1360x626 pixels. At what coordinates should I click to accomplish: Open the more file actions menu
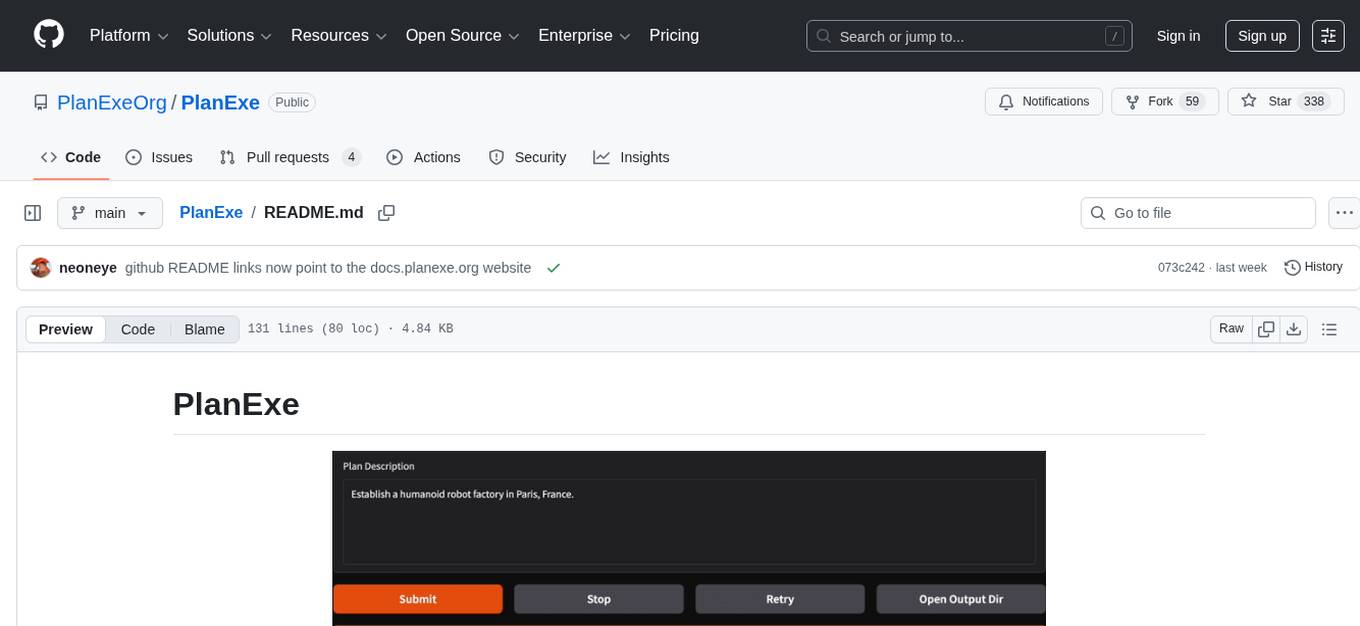point(1345,213)
